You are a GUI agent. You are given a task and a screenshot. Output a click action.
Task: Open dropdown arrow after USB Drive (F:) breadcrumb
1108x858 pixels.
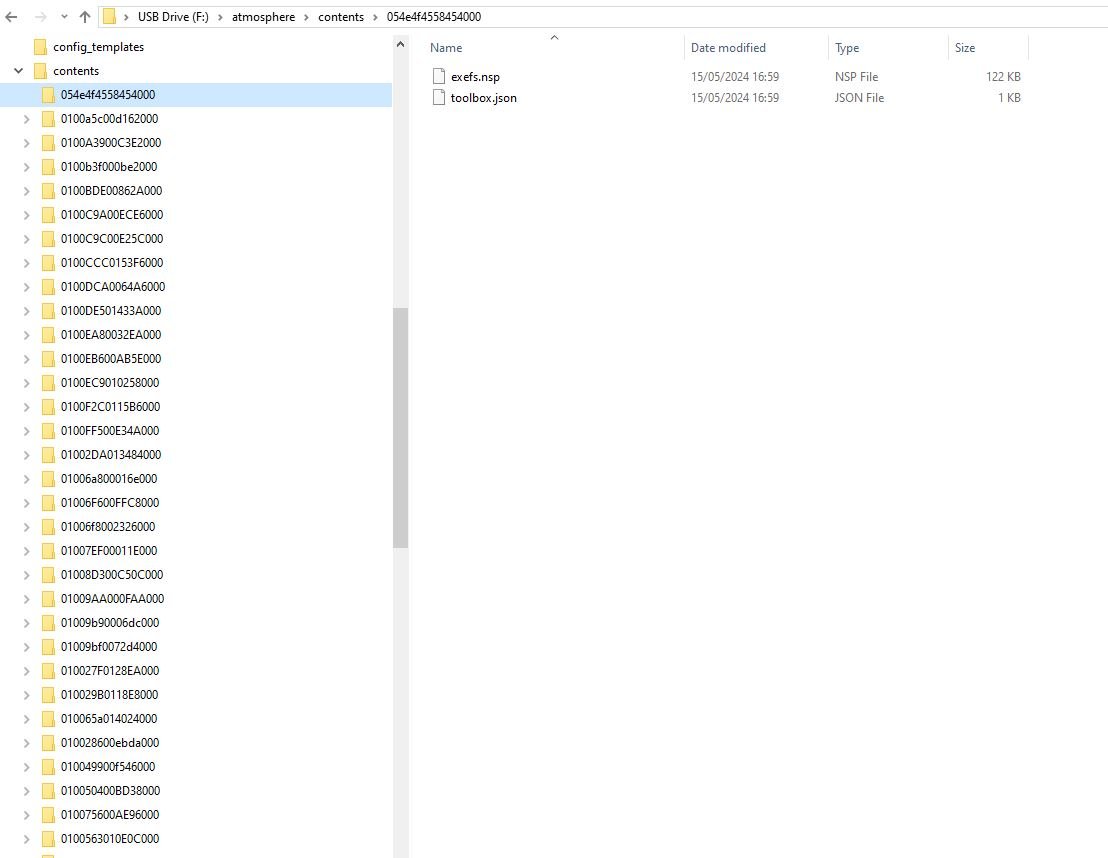coord(220,17)
